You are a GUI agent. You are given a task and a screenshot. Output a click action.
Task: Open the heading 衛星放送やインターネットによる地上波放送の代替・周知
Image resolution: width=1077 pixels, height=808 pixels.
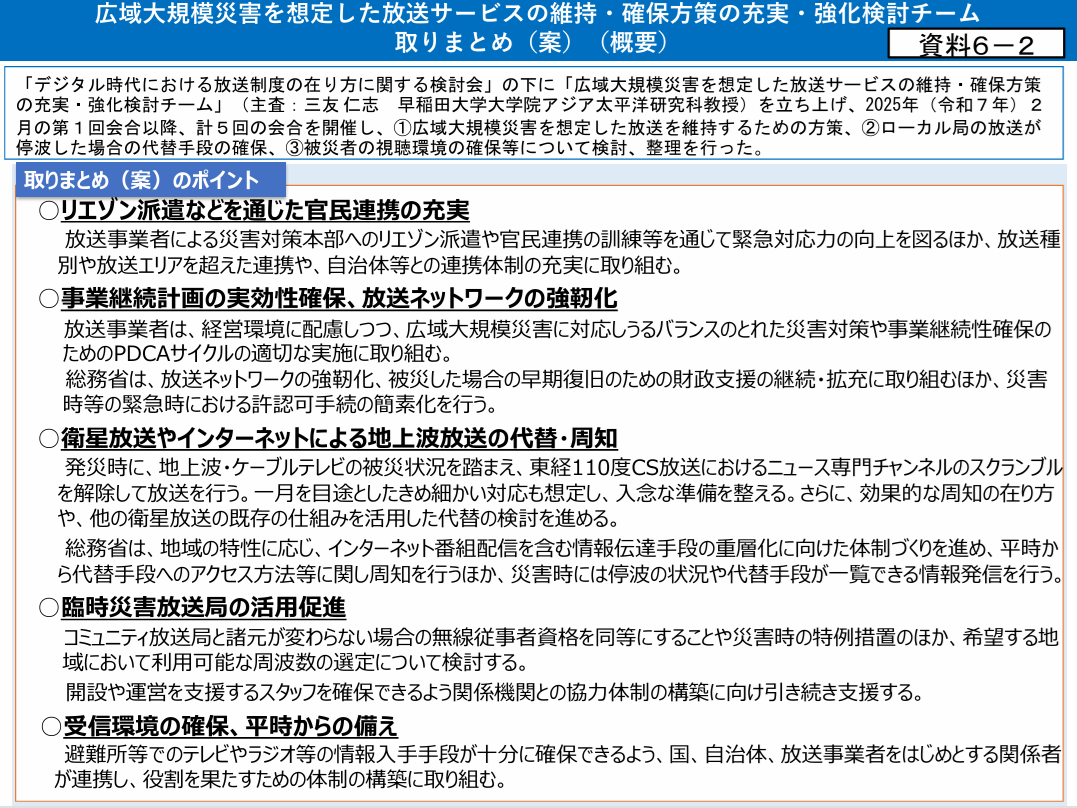[x=339, y=438]
